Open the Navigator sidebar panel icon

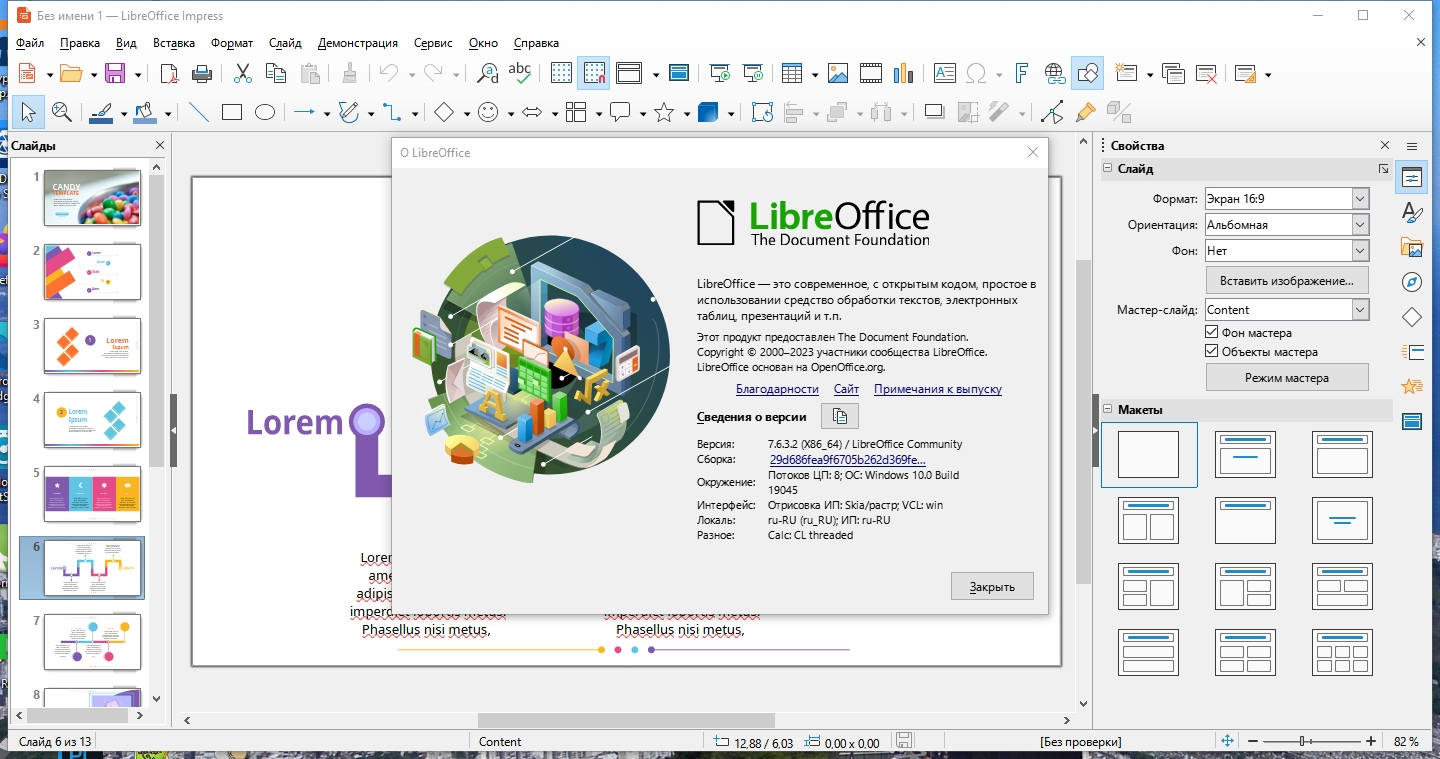point(1412,282)
